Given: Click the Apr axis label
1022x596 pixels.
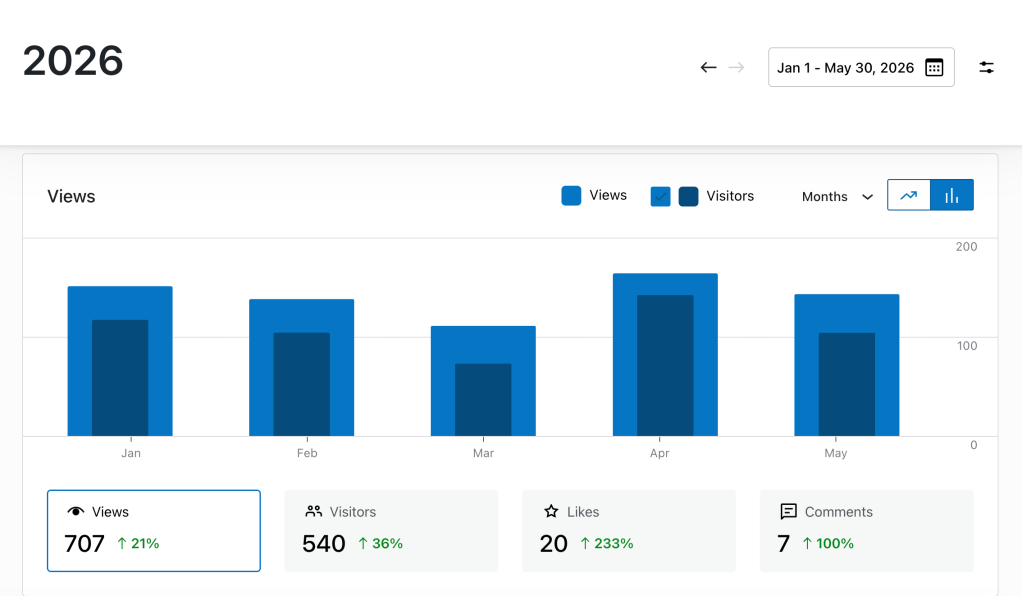Looking at the screenshot, I should tap(660, 453).
